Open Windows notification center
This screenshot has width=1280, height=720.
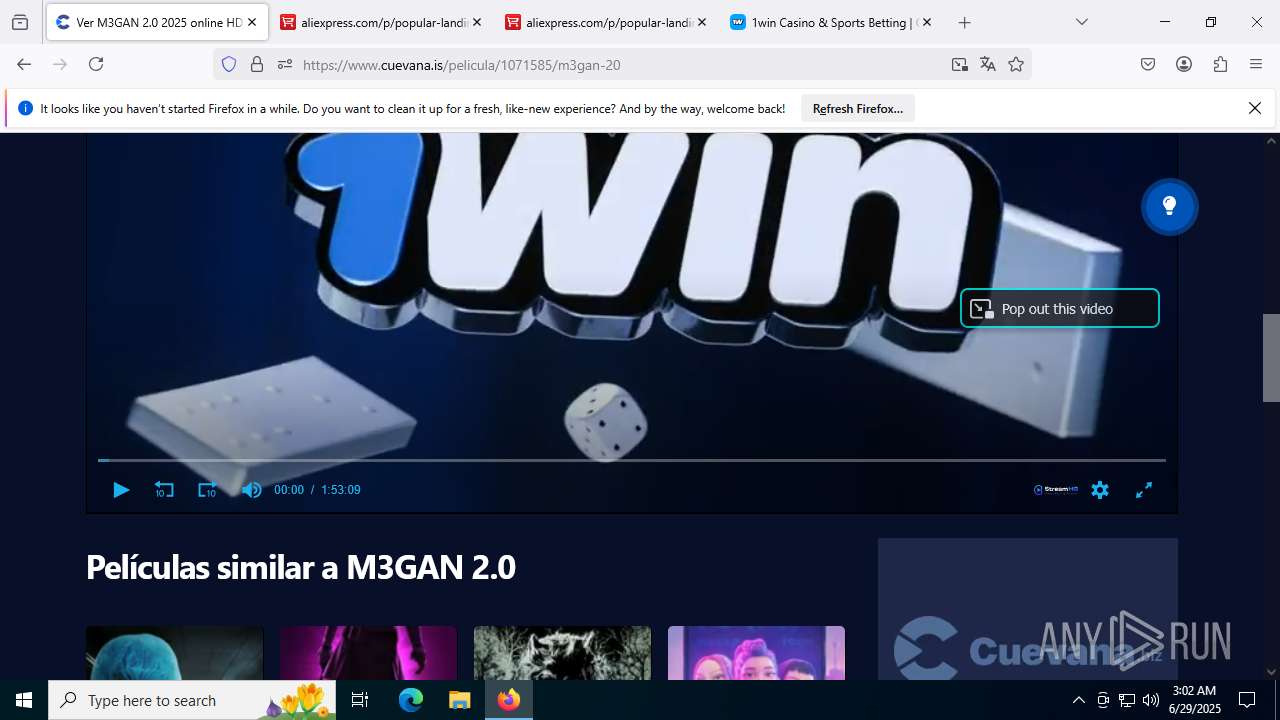point(1247,700)
